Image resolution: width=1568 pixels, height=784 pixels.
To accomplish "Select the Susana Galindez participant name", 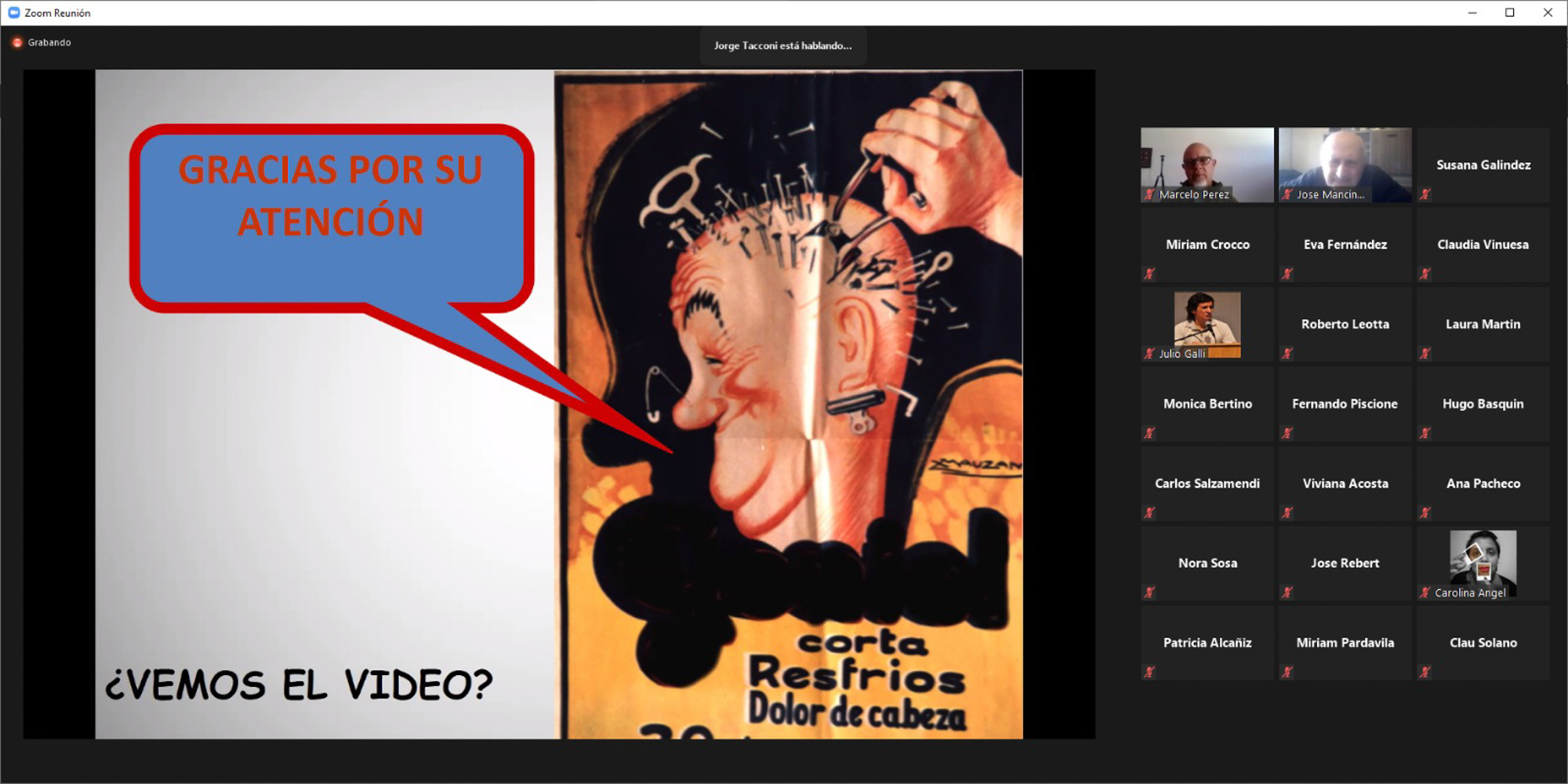I will coord(1483,165).
